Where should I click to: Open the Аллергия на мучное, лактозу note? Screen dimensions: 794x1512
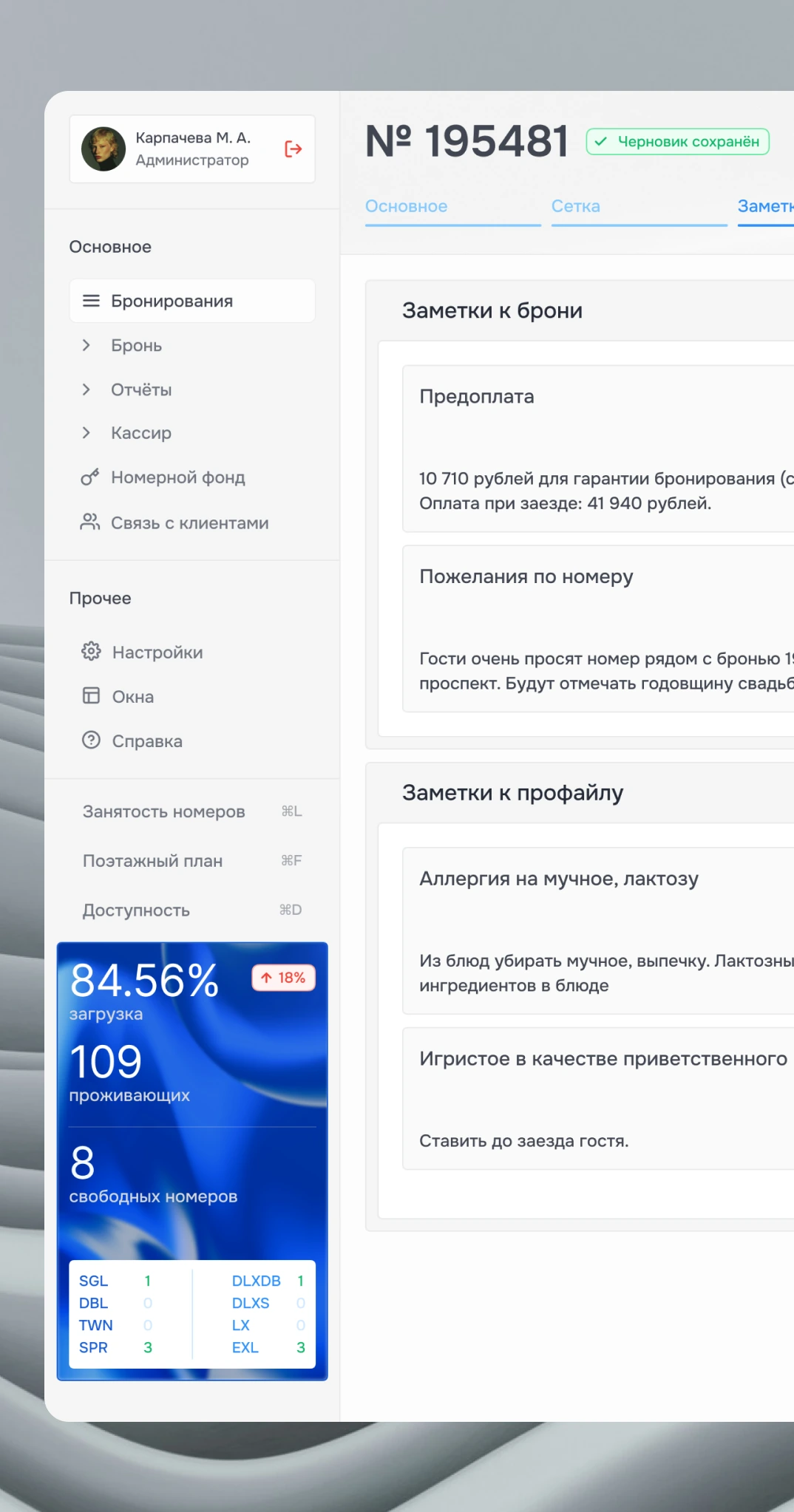[598, 931]
